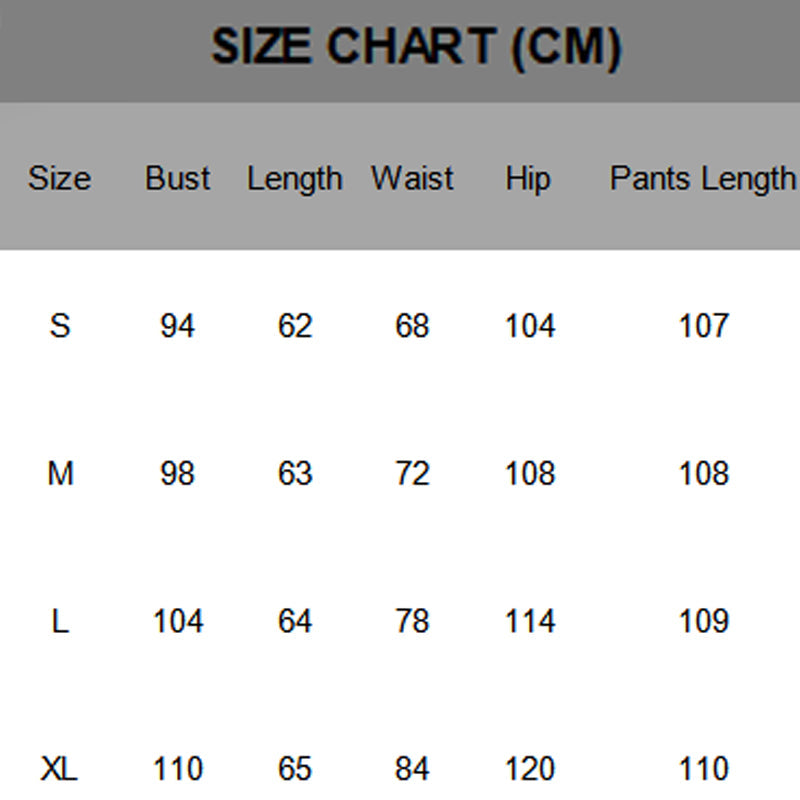Click the Bust column header
The height and width of the screenshot is (800, 800).
(x=177, y=179)
